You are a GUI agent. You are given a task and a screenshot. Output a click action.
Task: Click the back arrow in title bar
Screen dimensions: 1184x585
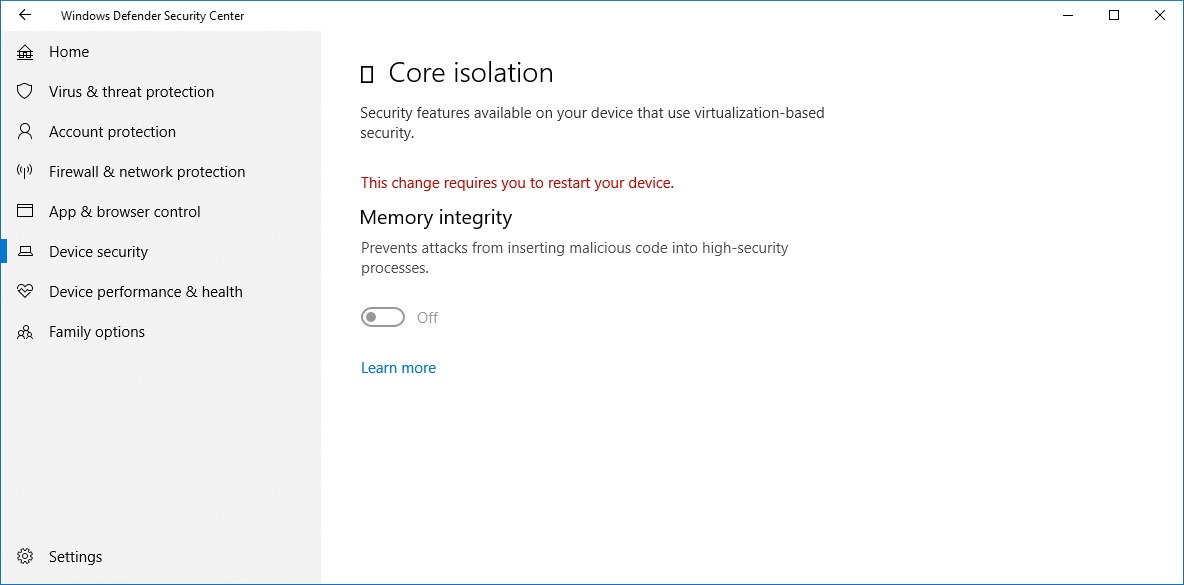25,15
